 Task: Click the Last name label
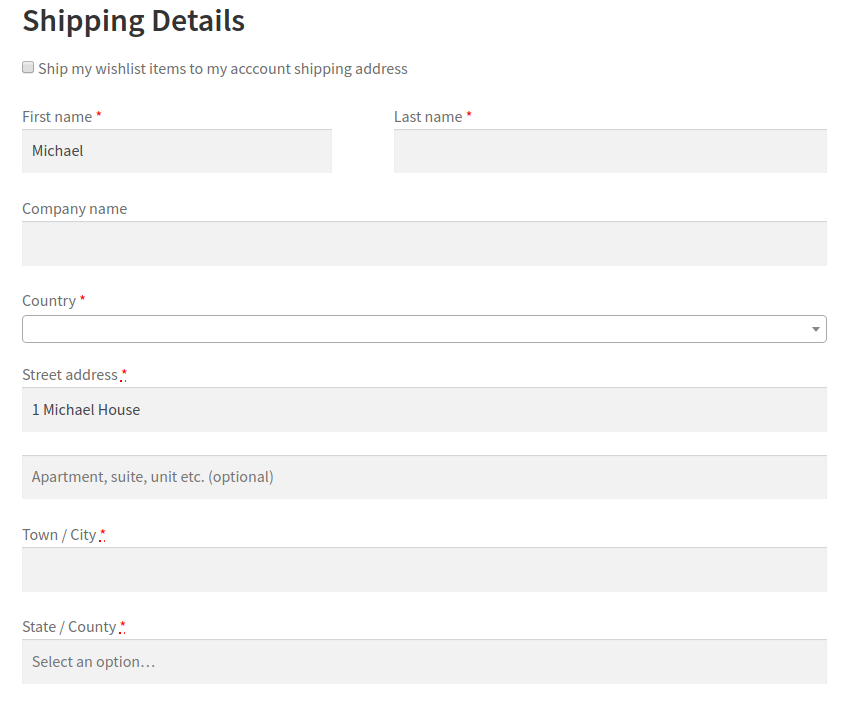(x=428, y=117)
